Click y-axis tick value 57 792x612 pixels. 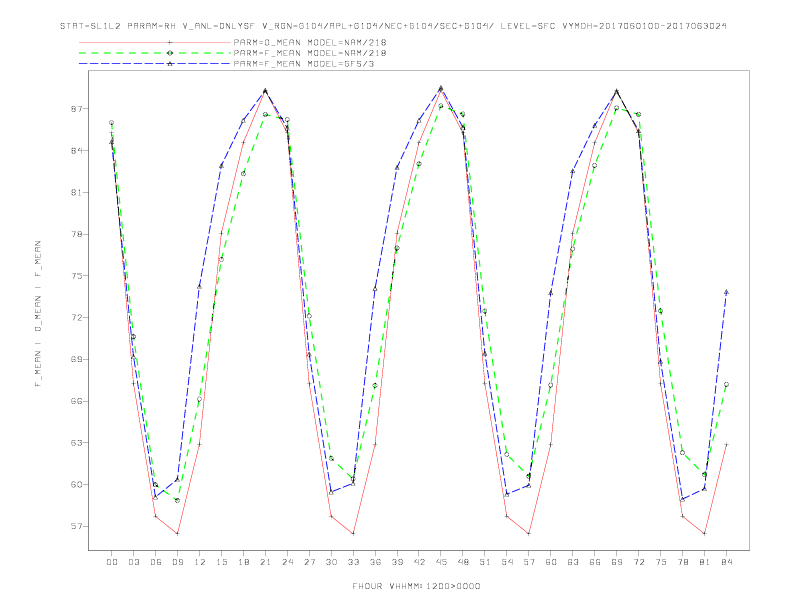(x=76, y=526)
